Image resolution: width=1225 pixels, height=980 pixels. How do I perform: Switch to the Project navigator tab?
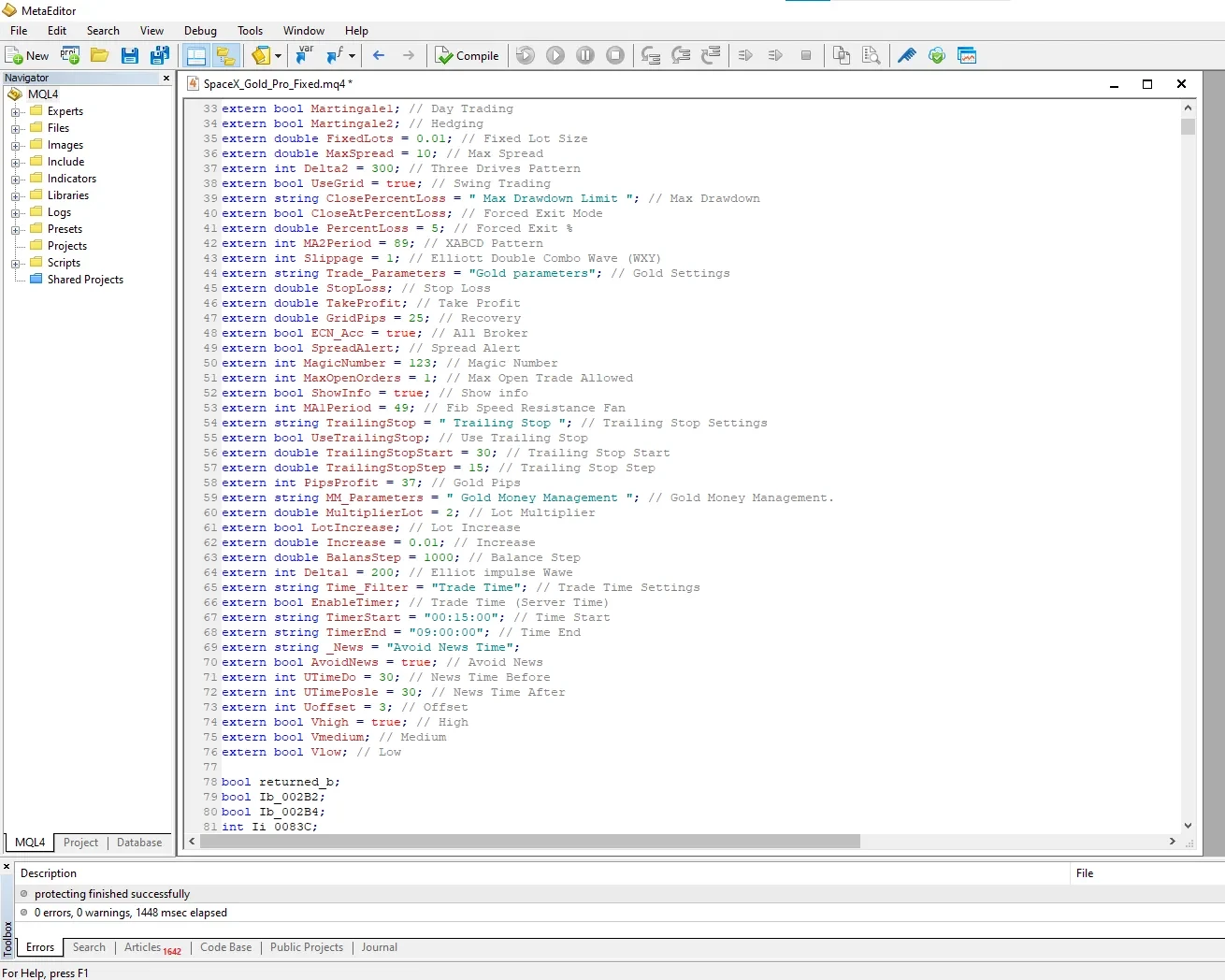point(80,843)
